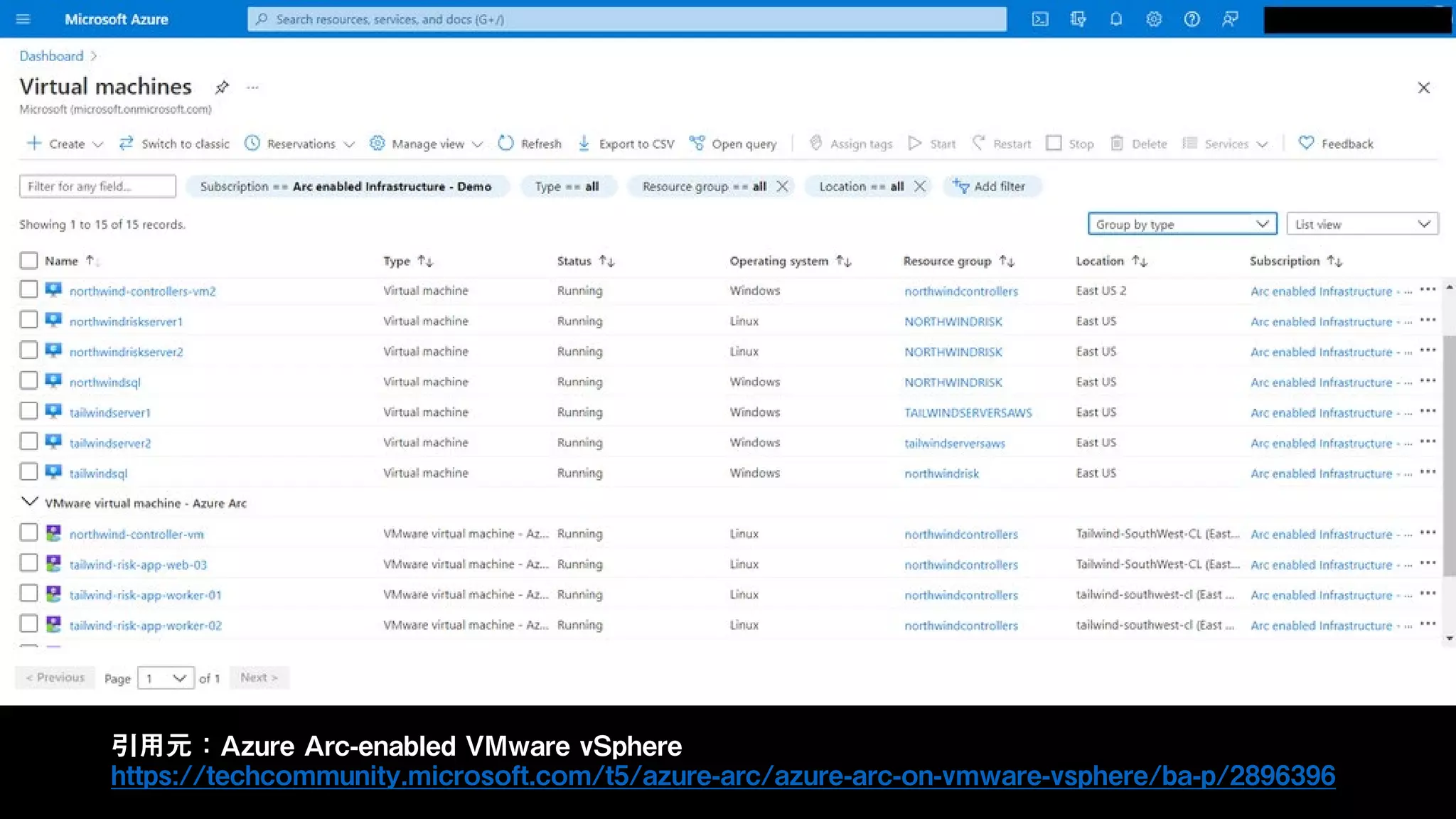Check the box for northwindriskserver1
Viewport: 1456px width, 819px height.
point(28,320)
